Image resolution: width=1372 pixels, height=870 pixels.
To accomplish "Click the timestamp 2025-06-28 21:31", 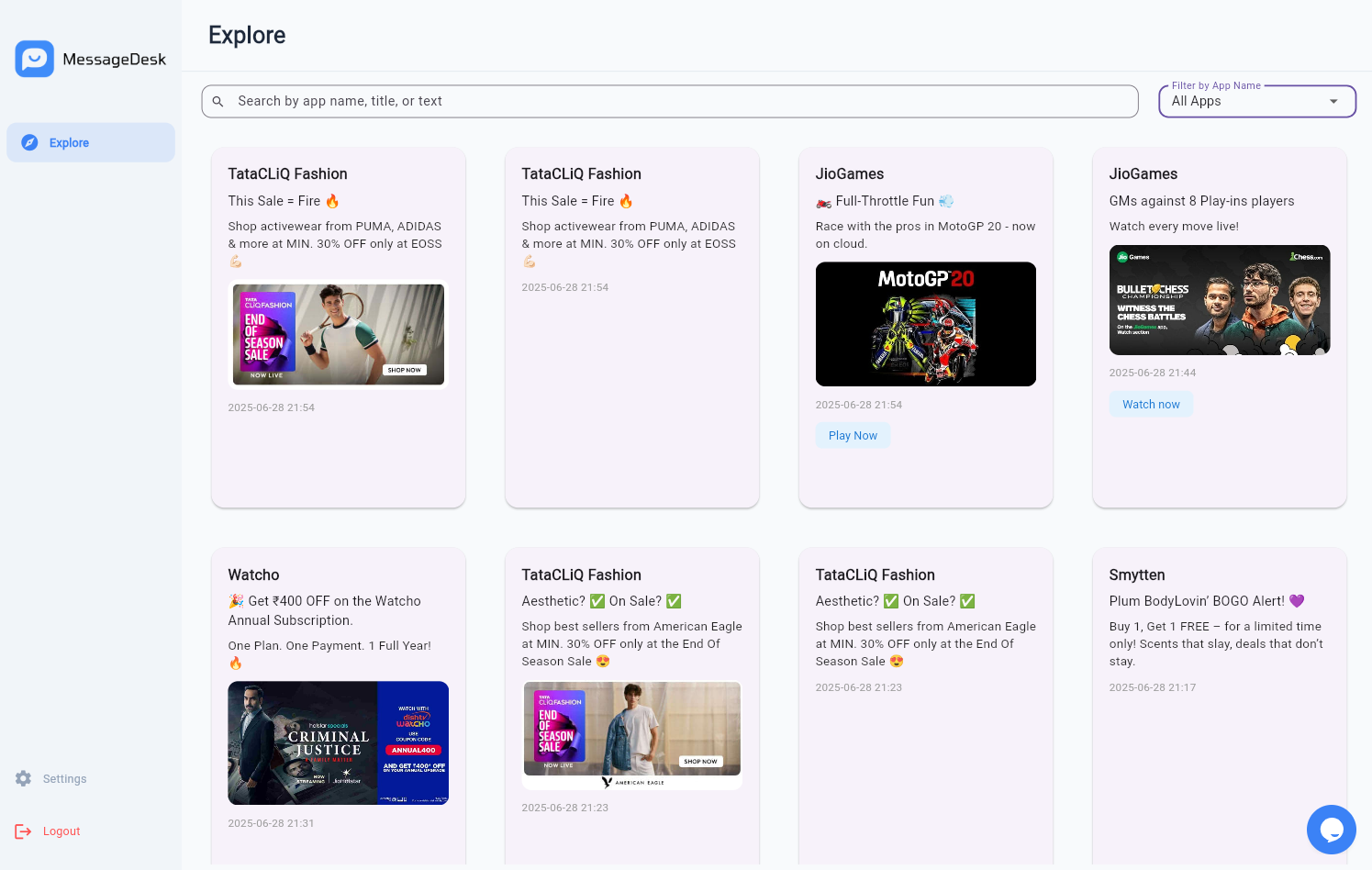I will coord(271,823).
